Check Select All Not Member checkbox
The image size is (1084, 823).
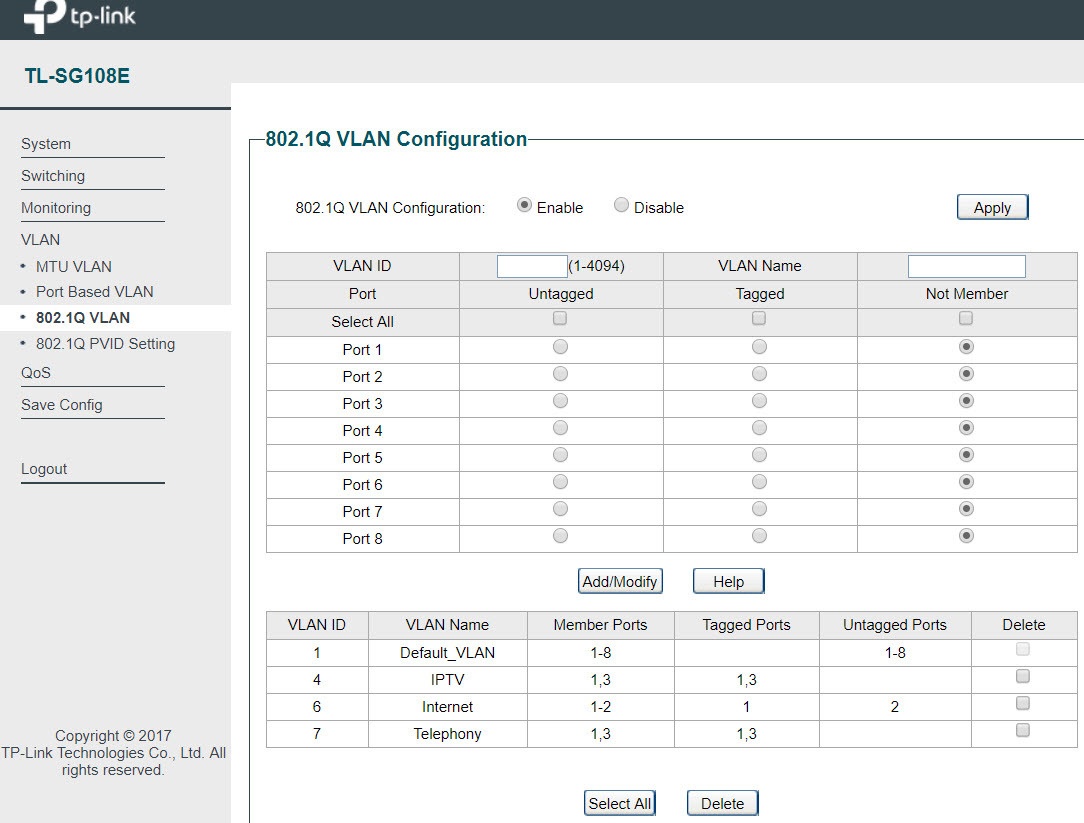click(x=966, y=318)
